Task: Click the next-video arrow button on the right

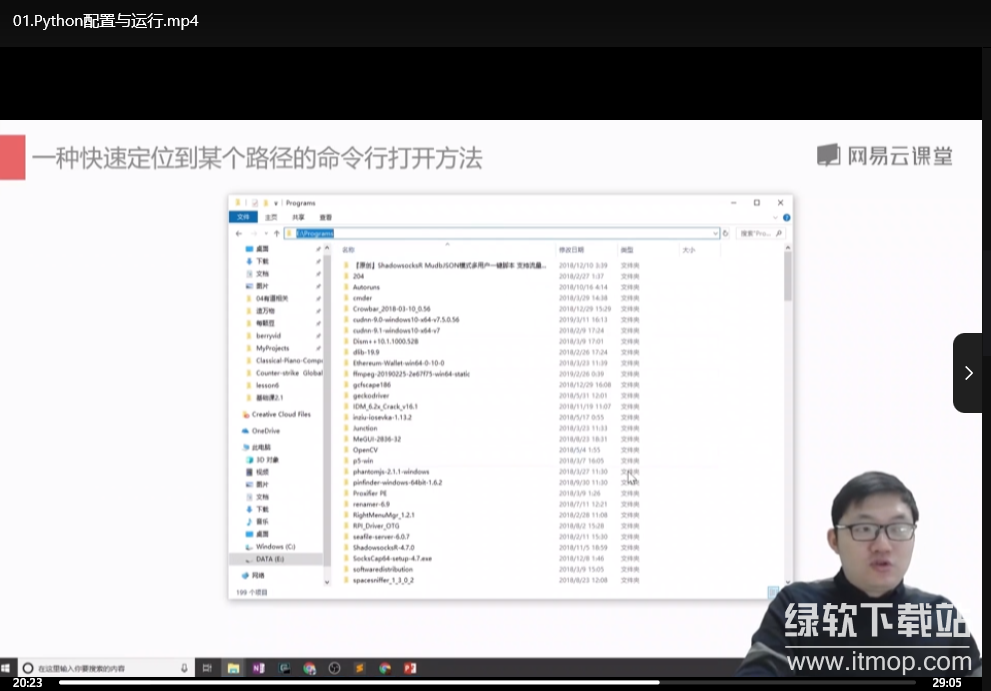Action: click(x=967, y=373)
